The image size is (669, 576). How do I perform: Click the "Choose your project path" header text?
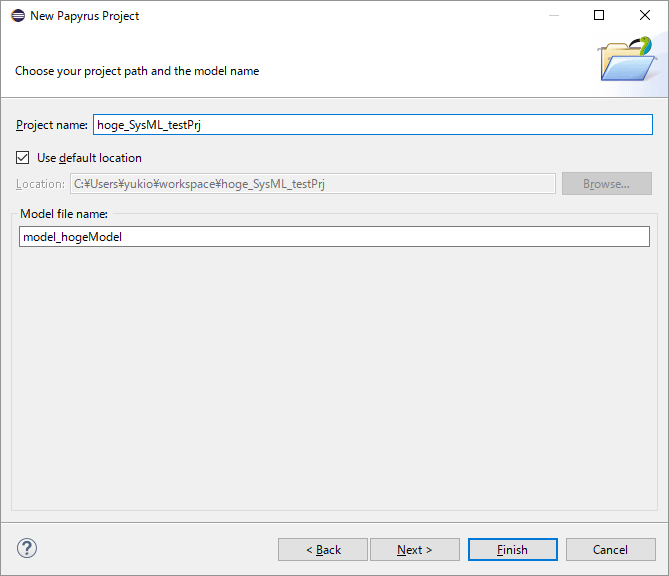tap(137, 71)
